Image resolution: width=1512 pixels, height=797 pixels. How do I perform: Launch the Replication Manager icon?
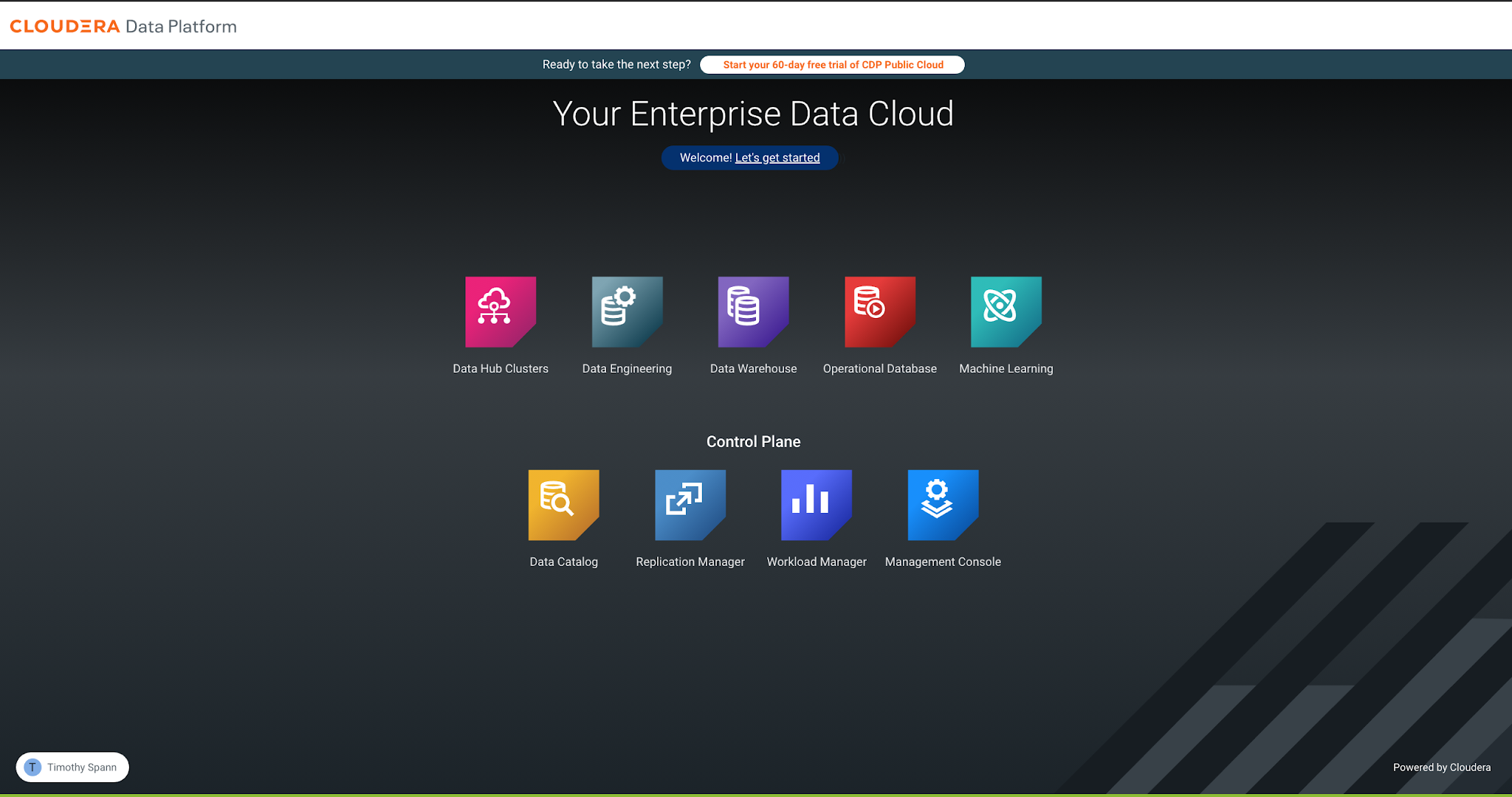click(x=690, y=505)
